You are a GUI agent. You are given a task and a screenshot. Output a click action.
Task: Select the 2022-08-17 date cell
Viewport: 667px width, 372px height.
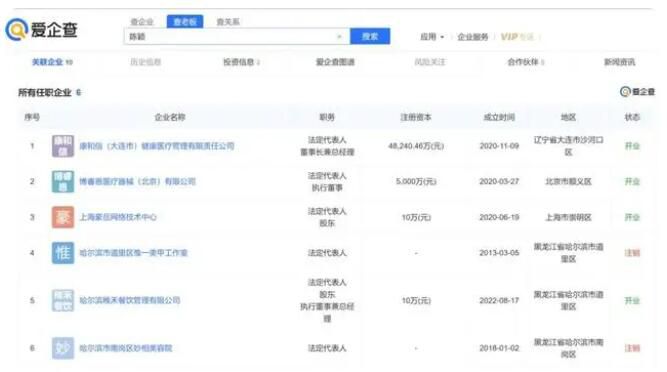pyautogui.click(x=499, y=301)
